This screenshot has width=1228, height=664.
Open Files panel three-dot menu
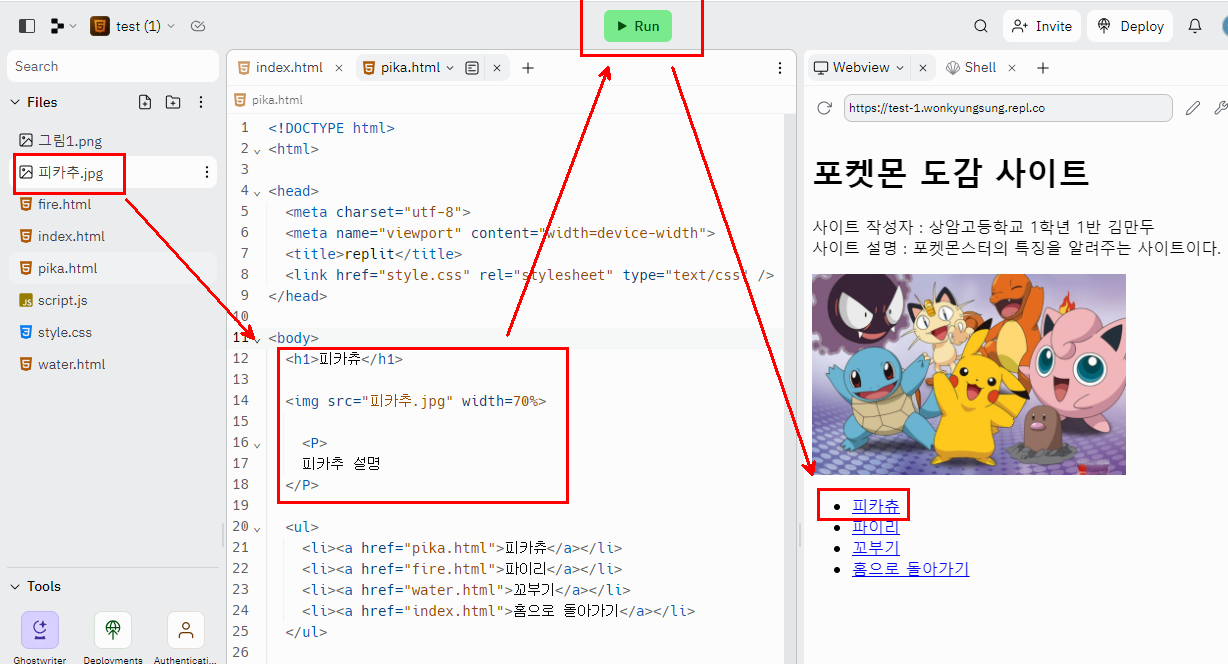(x=201, y=102)
